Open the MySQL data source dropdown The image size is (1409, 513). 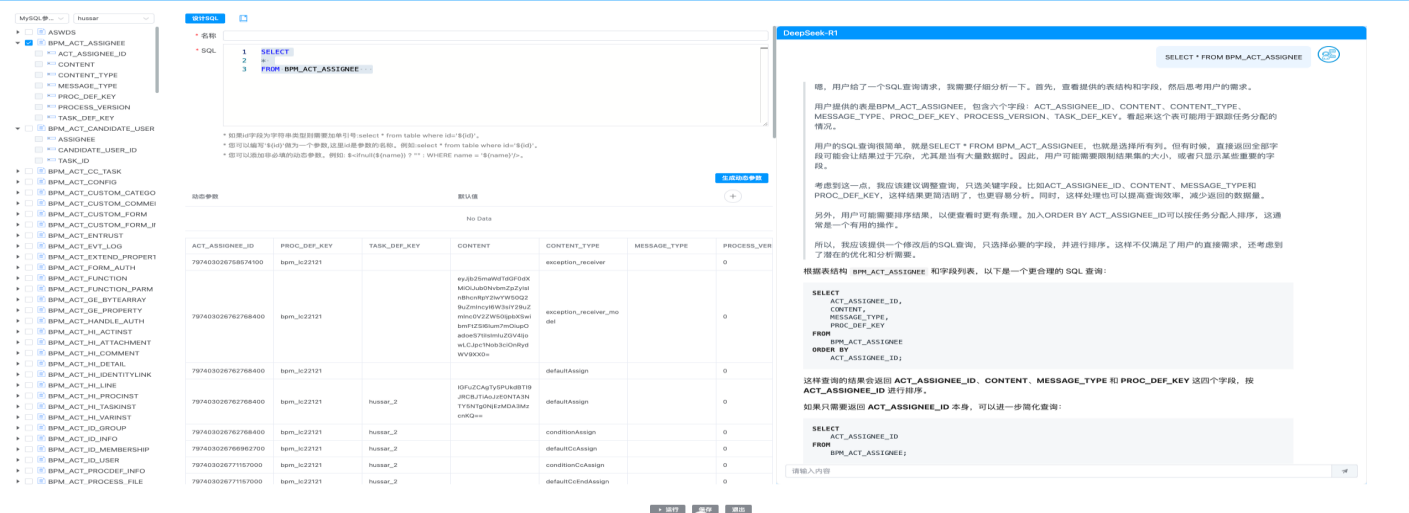[42, 18]
